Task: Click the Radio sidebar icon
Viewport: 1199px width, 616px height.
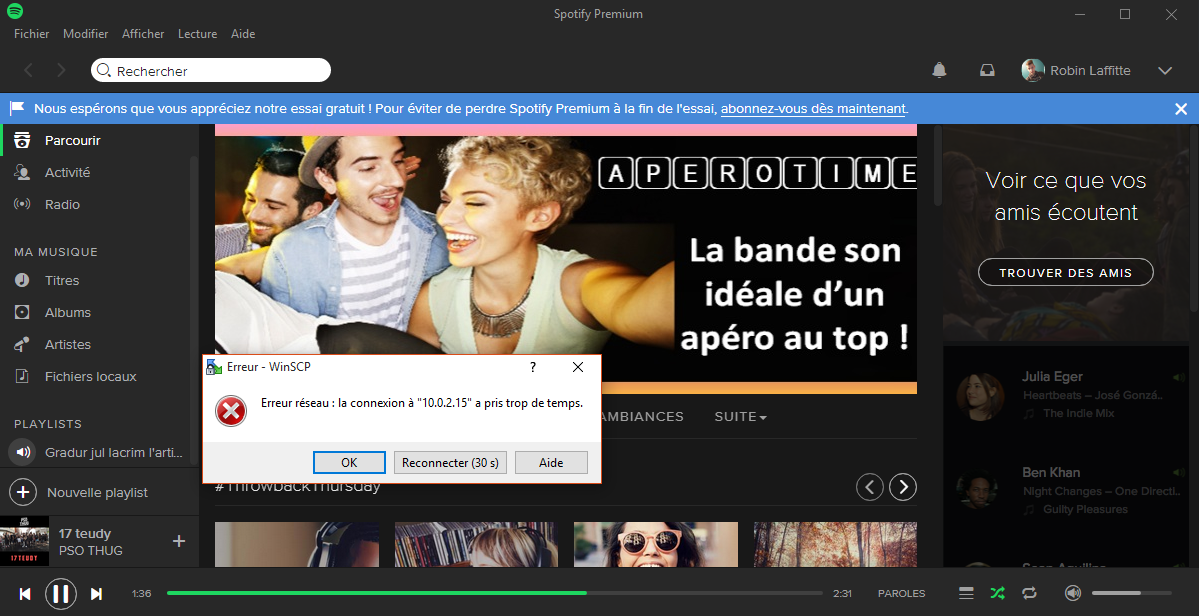Action: [x=22, y=205]
